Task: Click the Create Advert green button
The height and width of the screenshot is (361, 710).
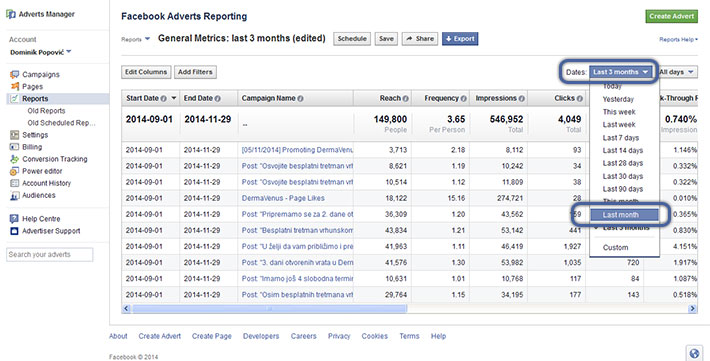Action: tap(672, 16)
